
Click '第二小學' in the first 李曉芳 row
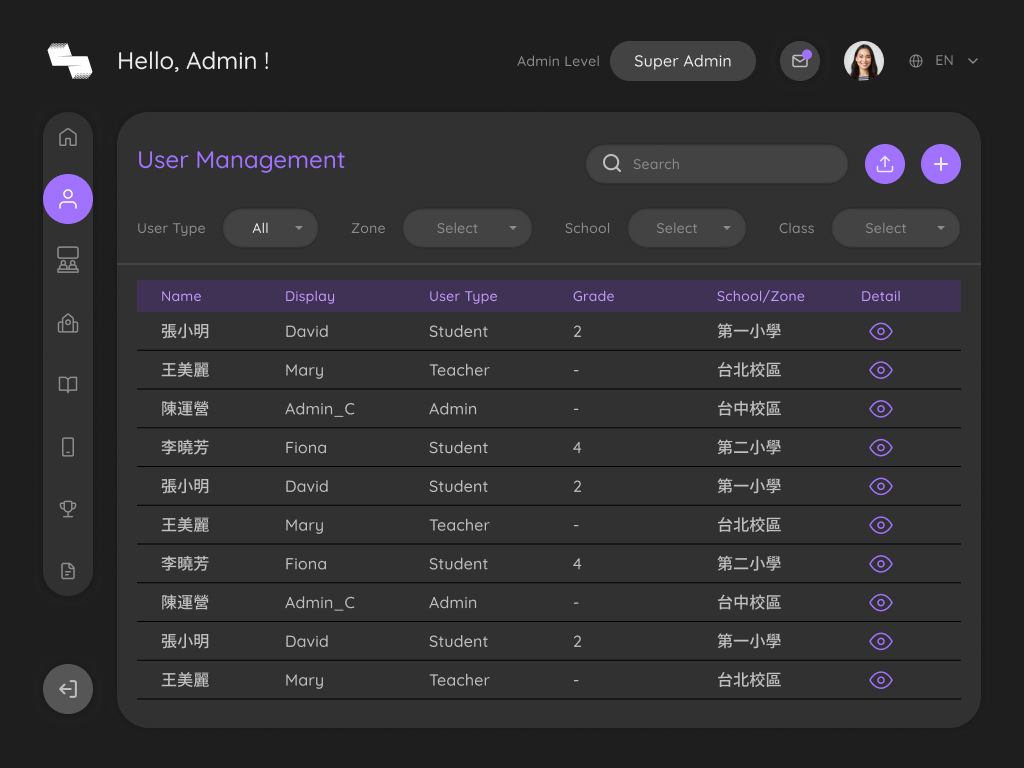pyautogui.click(x=748, y=447)
